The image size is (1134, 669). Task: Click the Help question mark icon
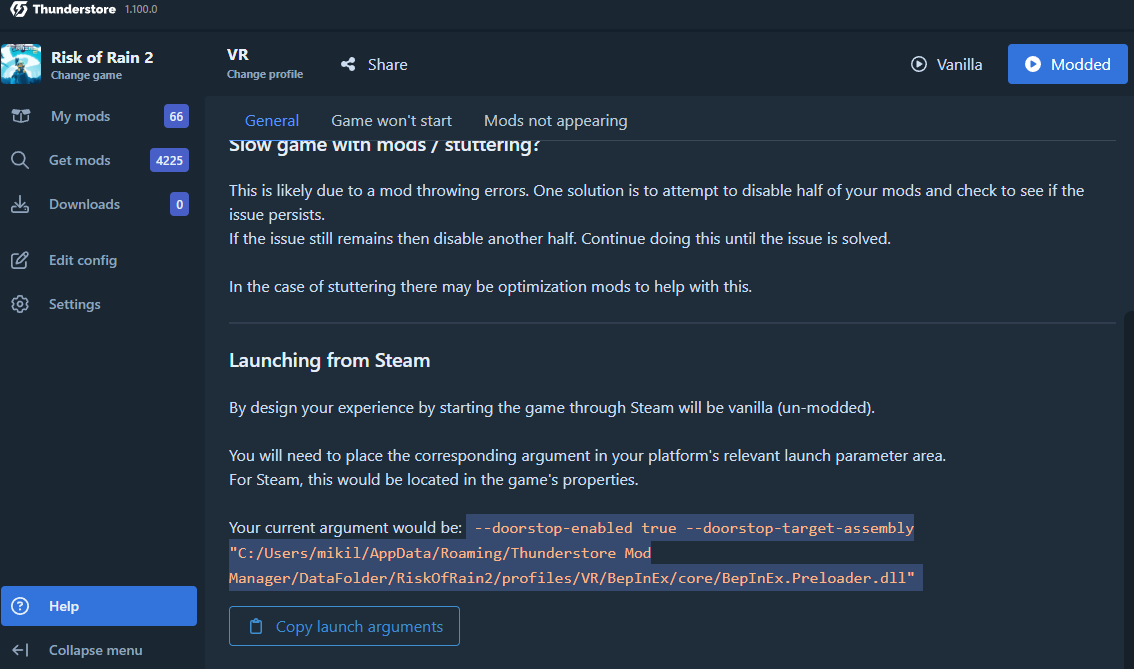(20, 606)
